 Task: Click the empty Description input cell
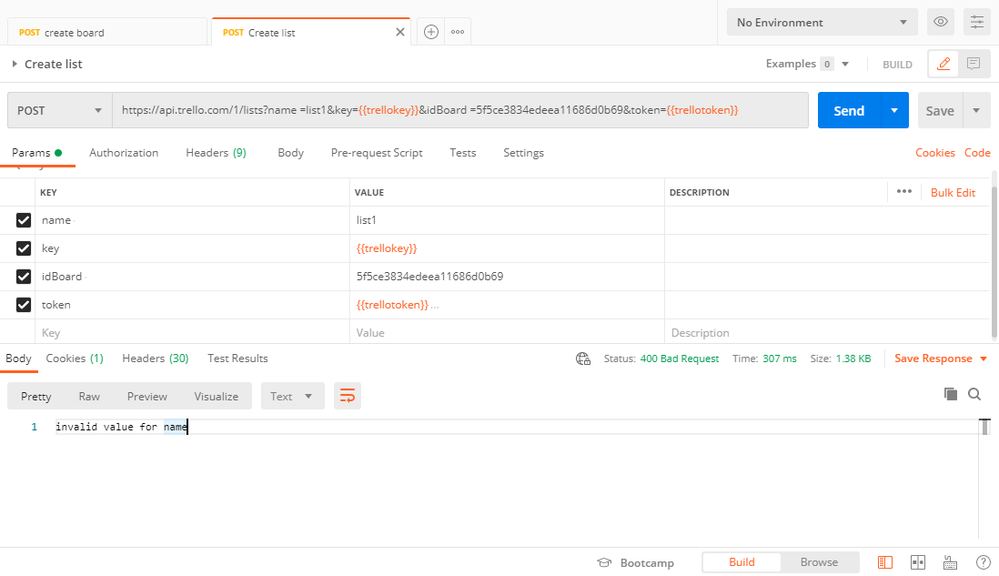(x=827, y=333)
